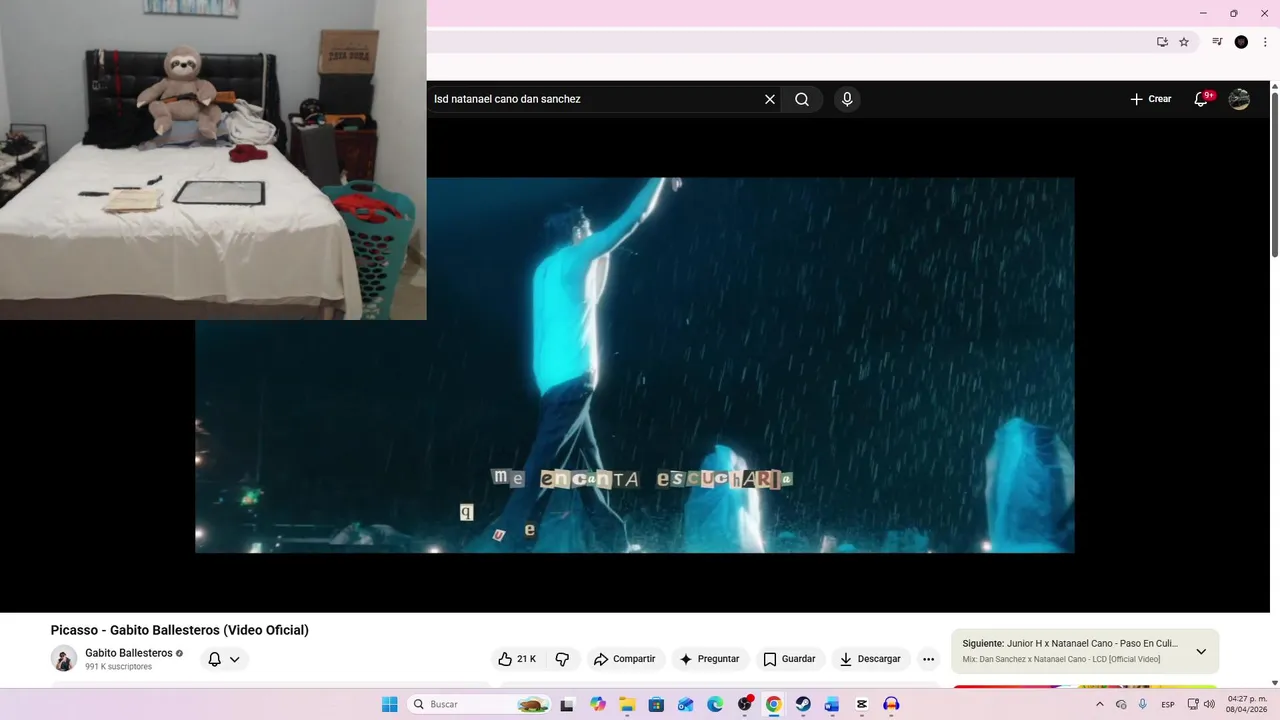This screenshot has height=720, width=1280.
Task: Click the tray microphone icon
Action: 1143,704
